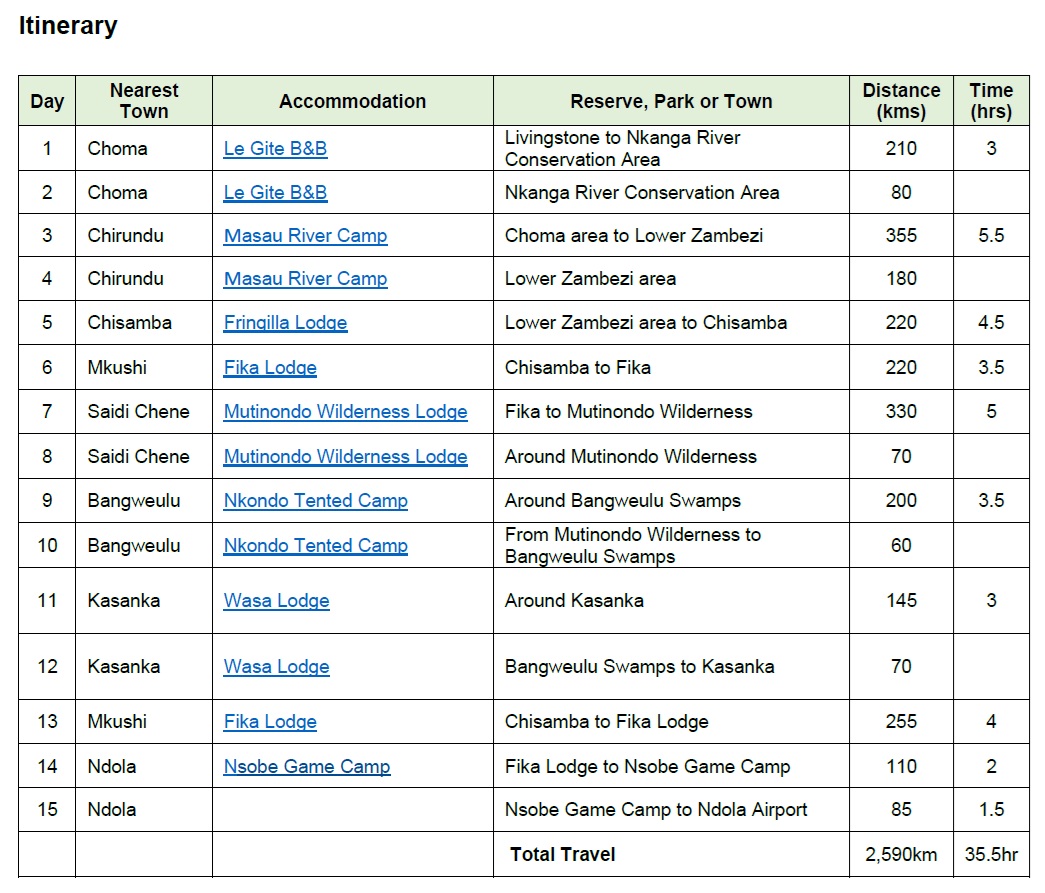Click the Day 12 Wasa Lodge link
Image resolution: width=1045 pixels, height=893 pixels.
[276, 667]
